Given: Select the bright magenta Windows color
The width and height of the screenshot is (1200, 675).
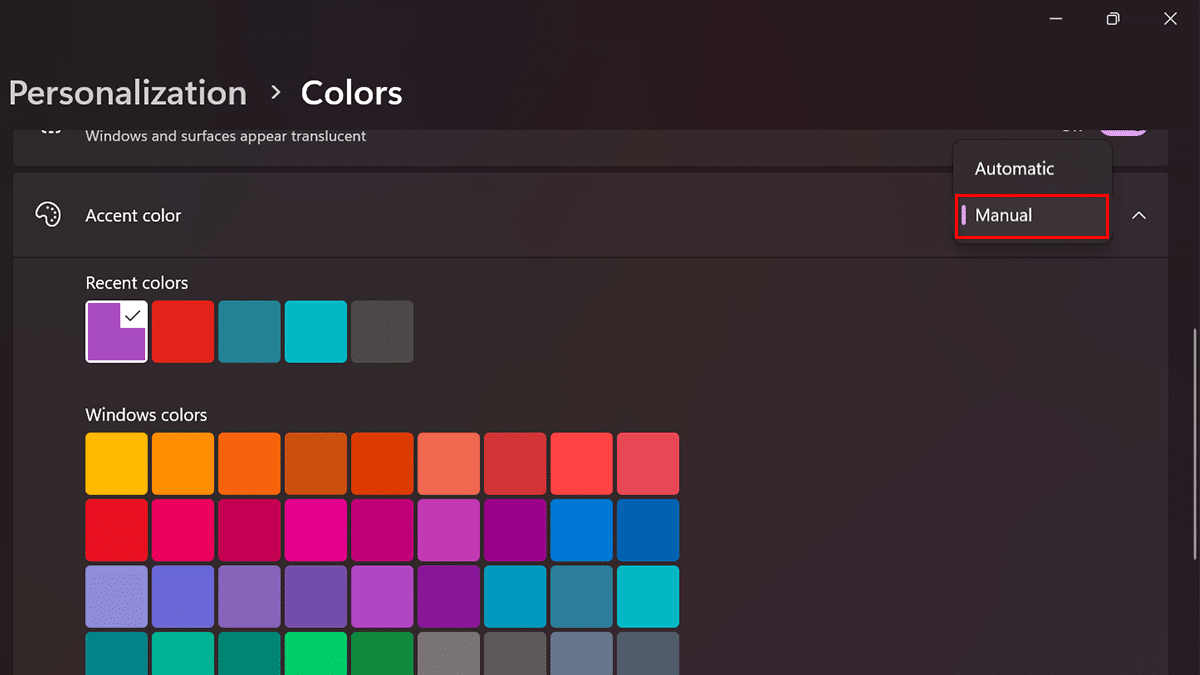Looking at the screenshot, I should 316,530.
